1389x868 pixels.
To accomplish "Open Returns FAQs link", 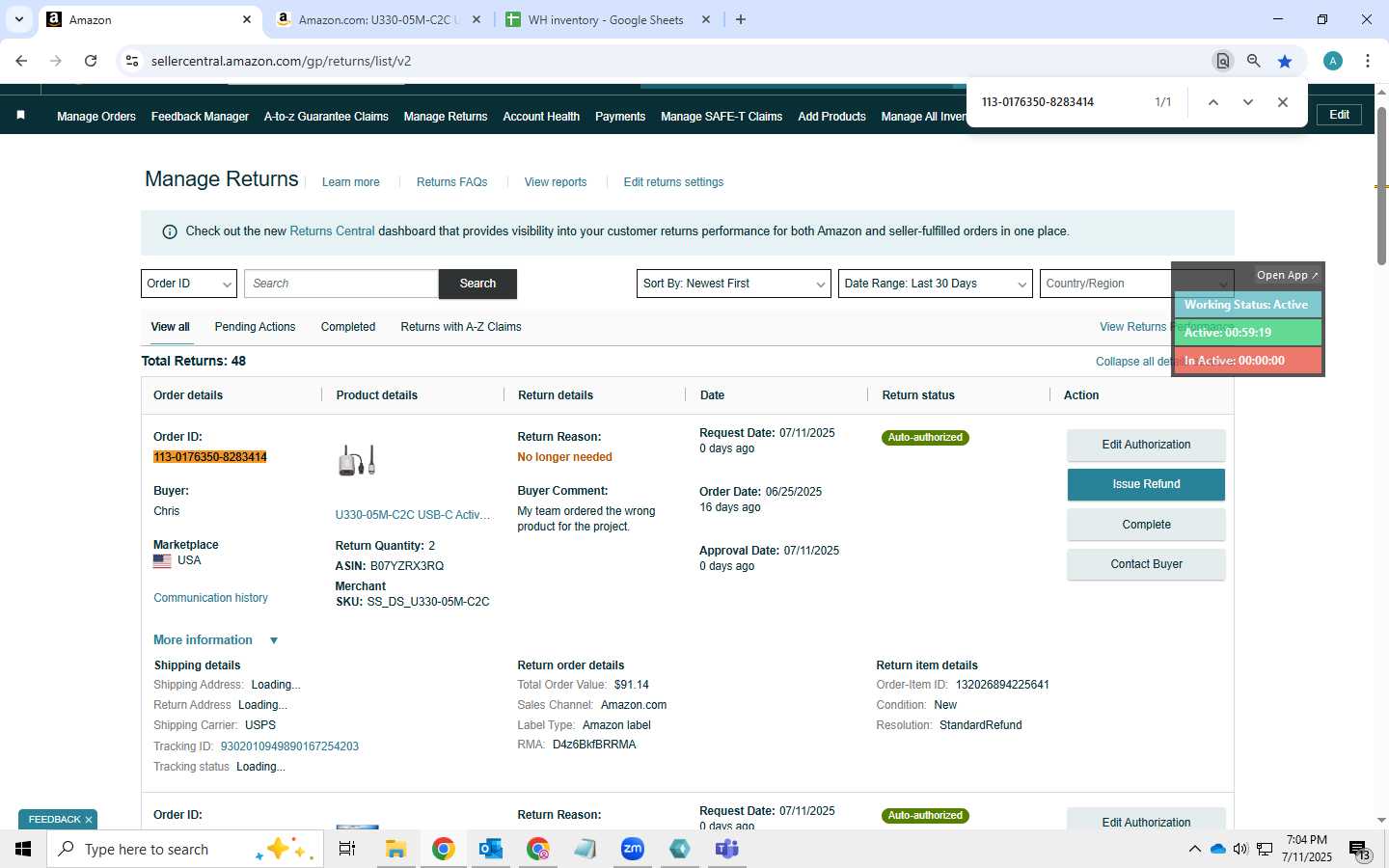I will [x=451, y=182].
